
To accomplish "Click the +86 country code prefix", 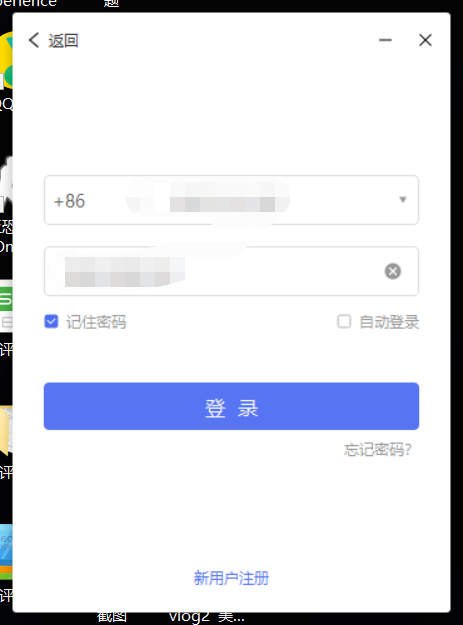I will (69, 200).
